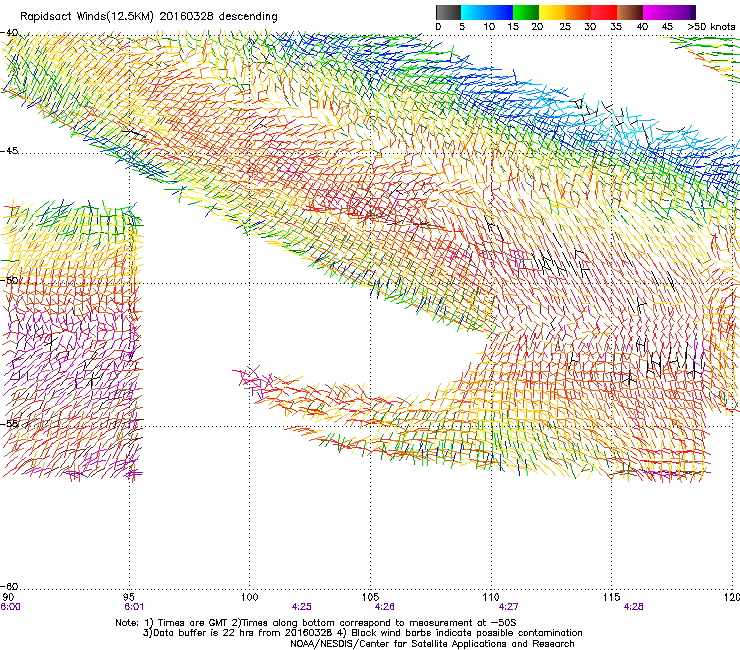
Task: Click the purple time label '4:25'
Action: point(302,607)
